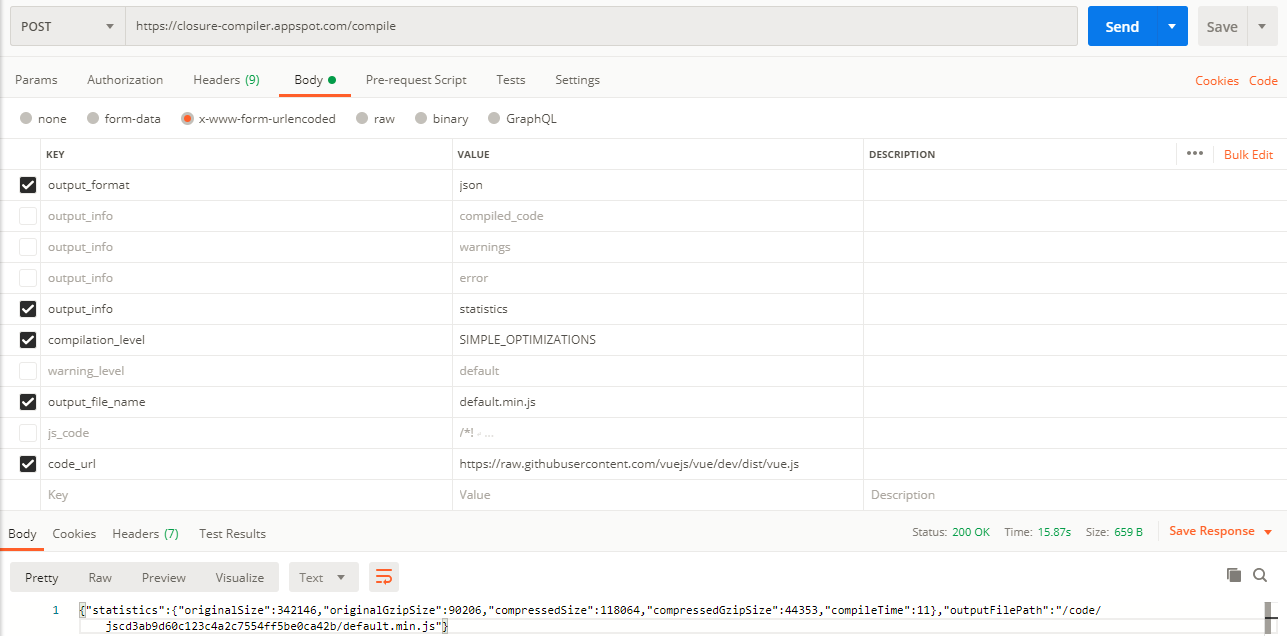Switch to Visualize response view
1287x636 pixels.
click(240, 577)
